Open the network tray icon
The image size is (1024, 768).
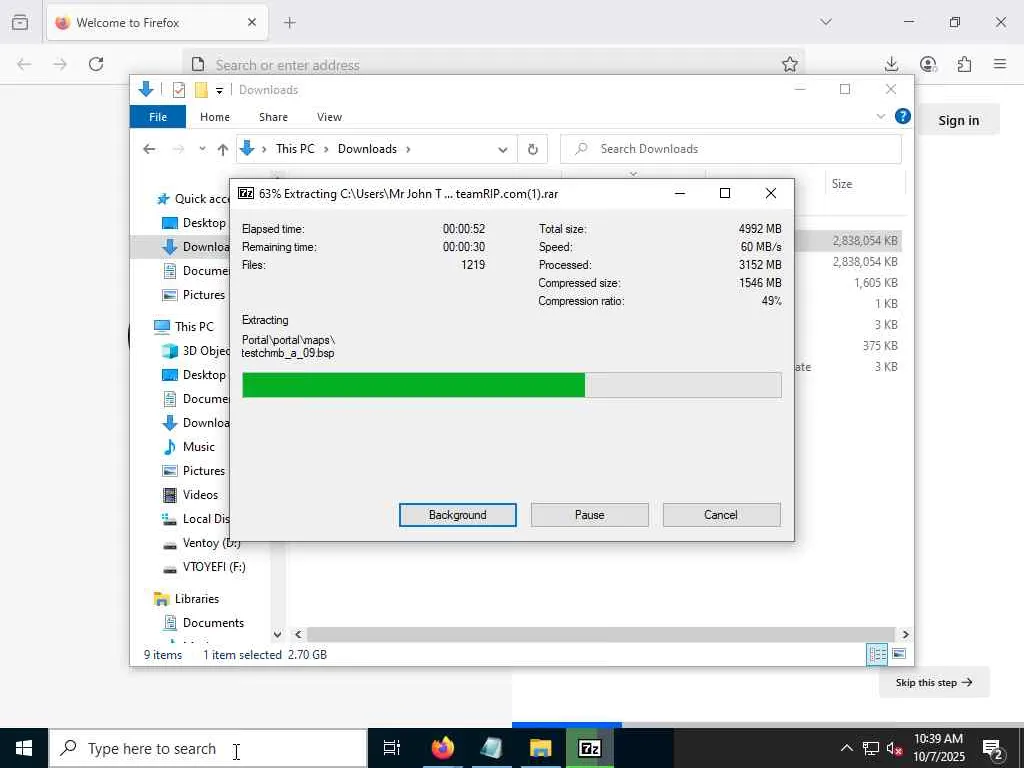point(871,748)
